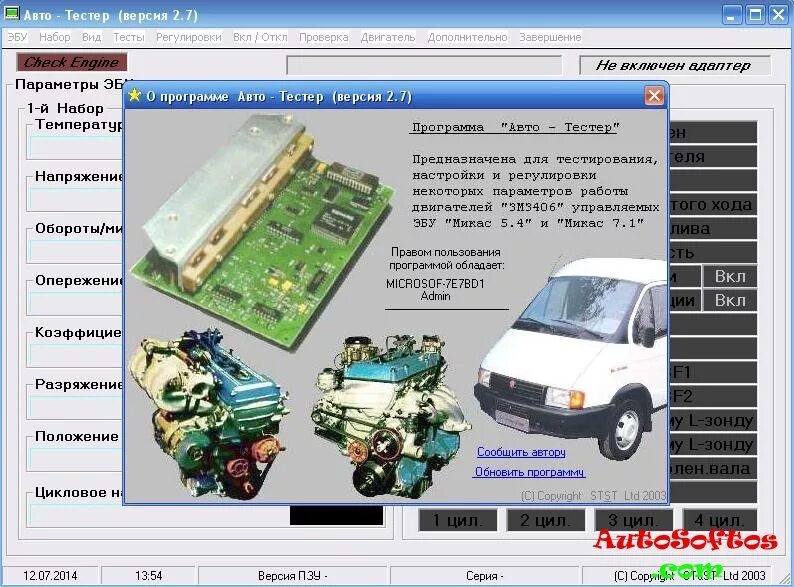Click the 2 цил. button
Viewport: 794px width, 587px height.
tap(545, 520)
